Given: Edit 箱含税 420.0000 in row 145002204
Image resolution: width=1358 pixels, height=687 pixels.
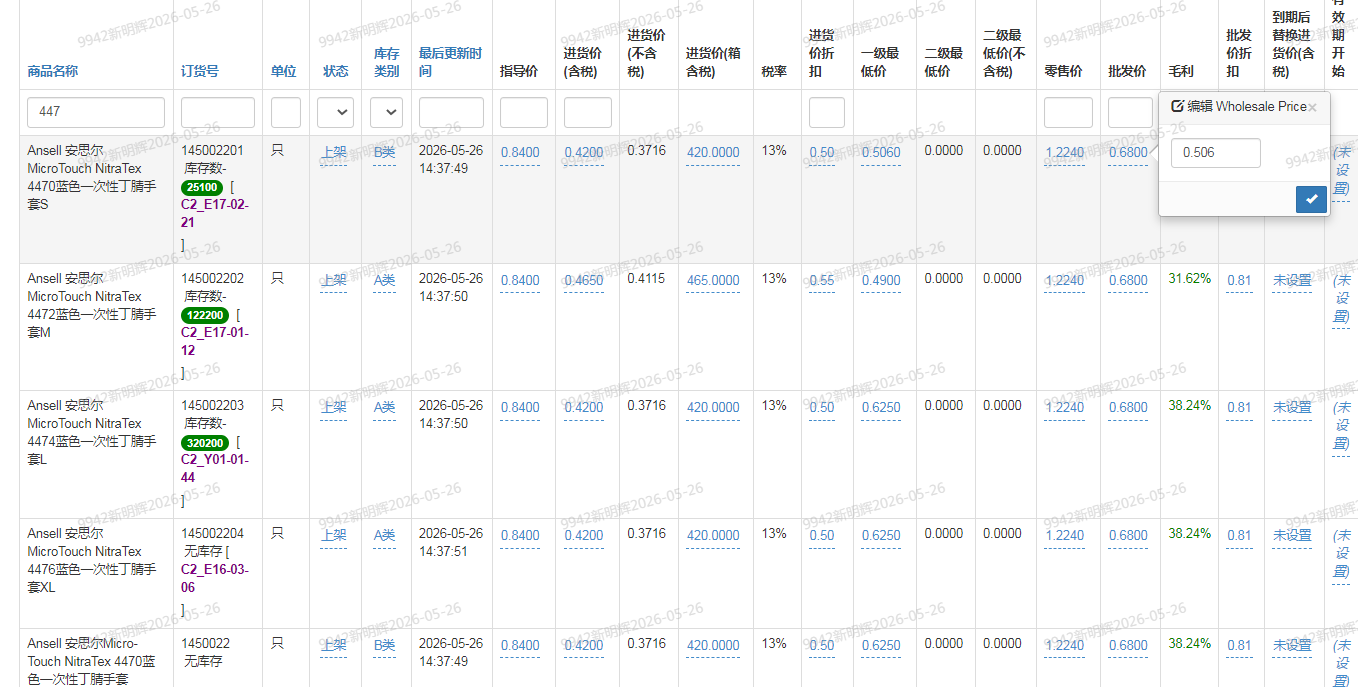Looking at the screenshot, I should 713,536.
